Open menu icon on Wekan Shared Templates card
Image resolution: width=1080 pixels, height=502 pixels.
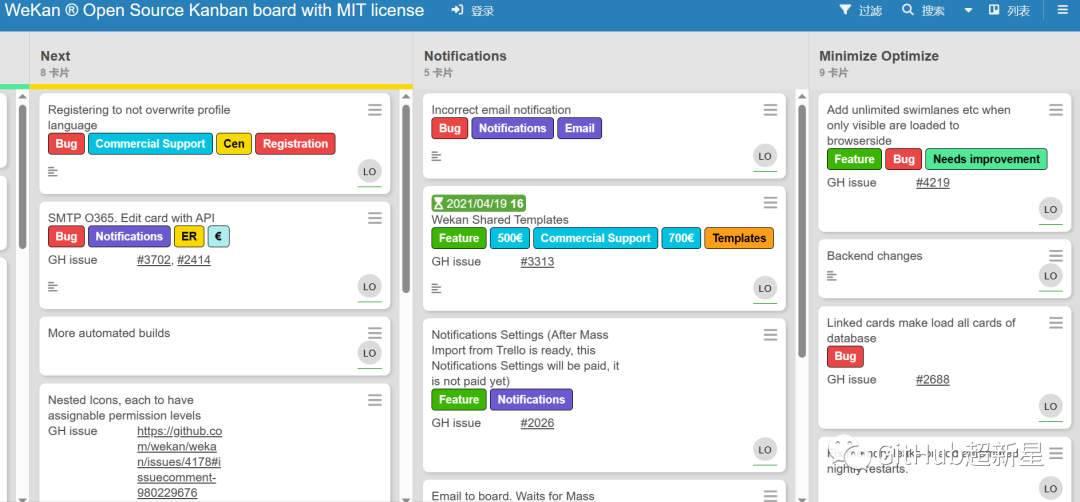[770, 202]
